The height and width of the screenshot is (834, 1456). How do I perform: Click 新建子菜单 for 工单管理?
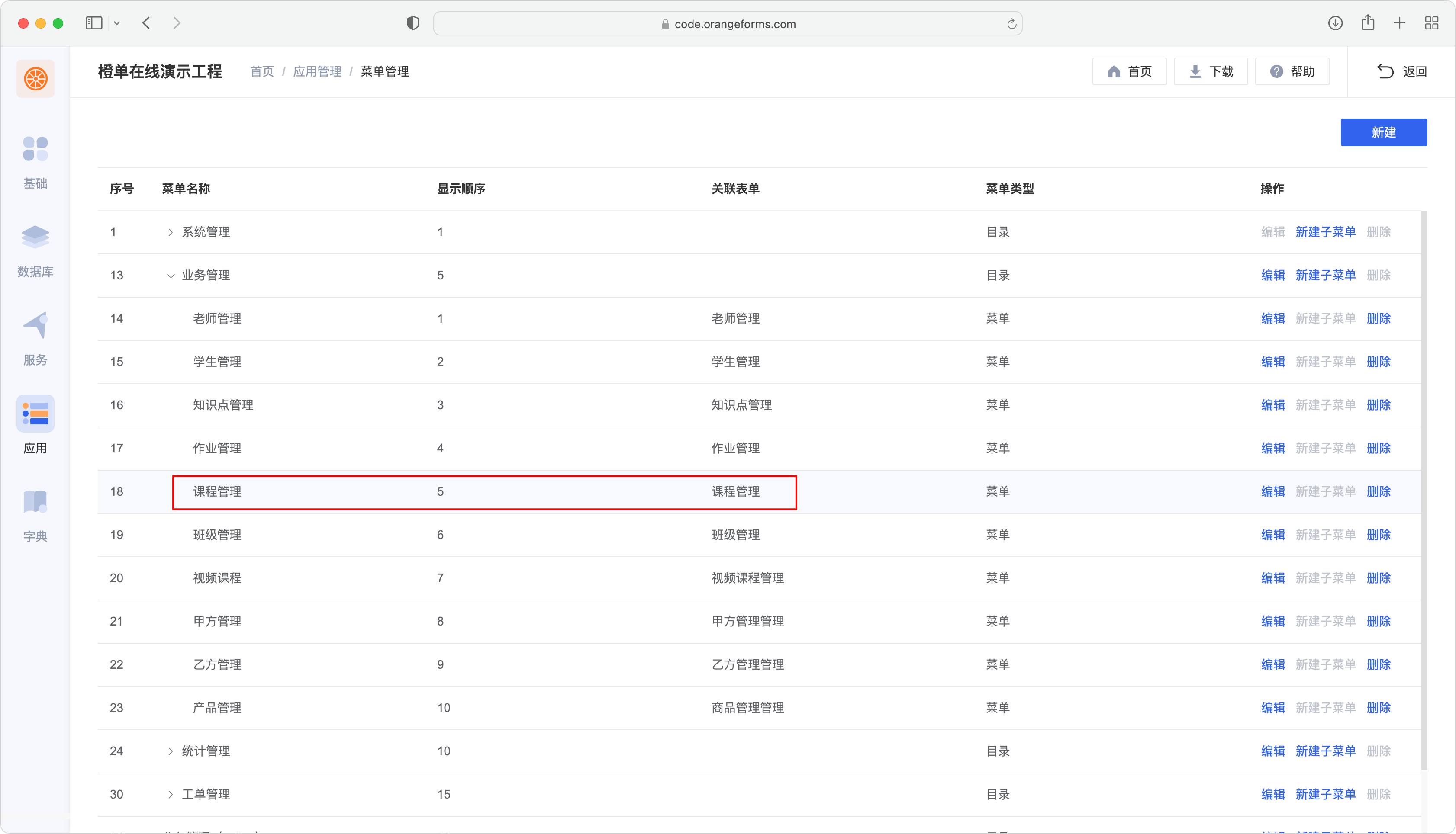coord(1325,794)
